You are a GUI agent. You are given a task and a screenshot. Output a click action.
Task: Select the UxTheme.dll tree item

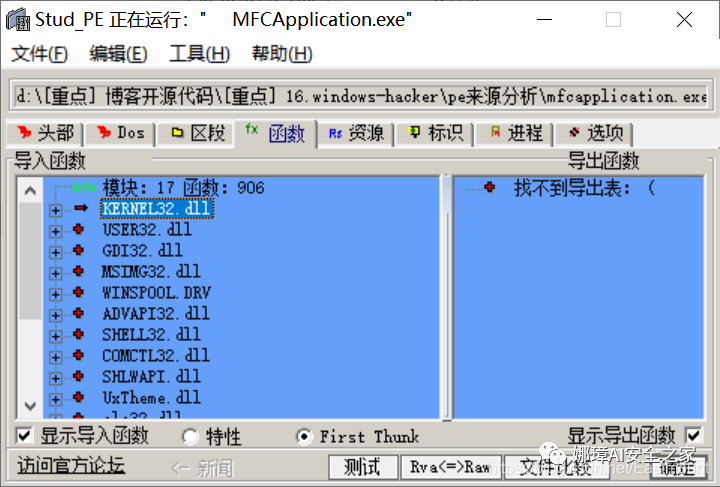click(x=151, y=397)
